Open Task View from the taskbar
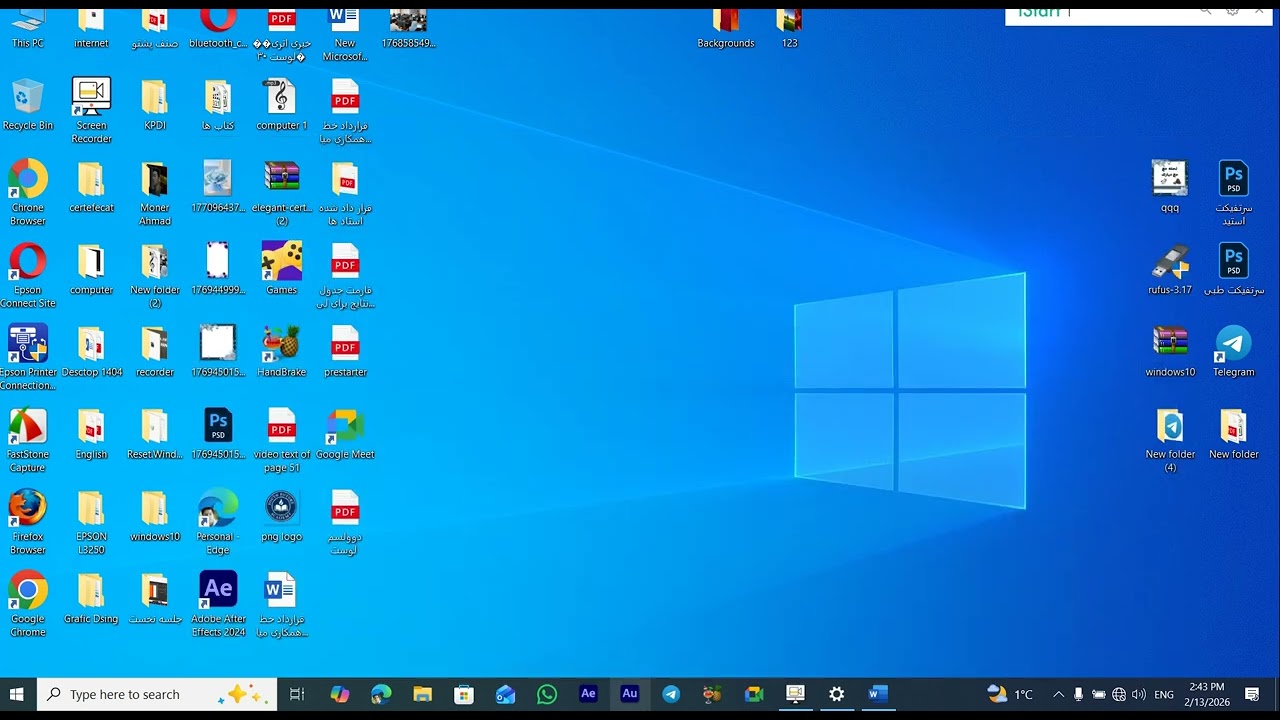The image size is (1280, 720). click(x=297, y=694)
